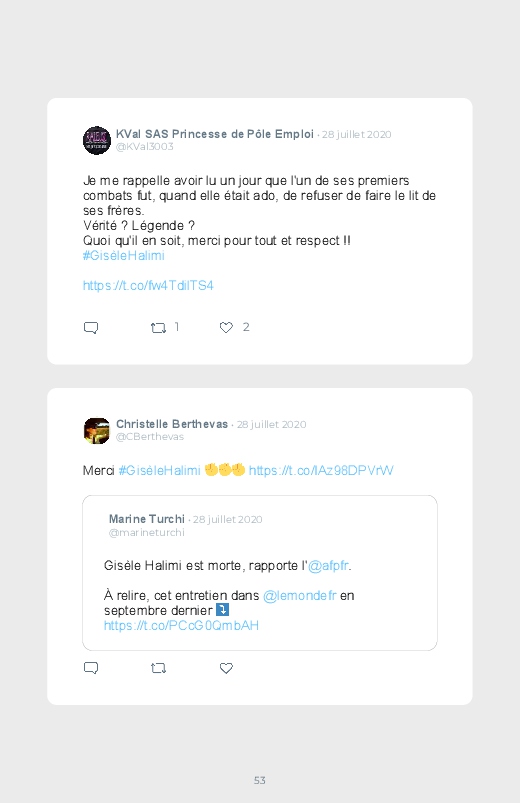The width and height of the screenshot is (520, 803).
Task: Open the @lemondefr mention
Action: click(300, 596)
